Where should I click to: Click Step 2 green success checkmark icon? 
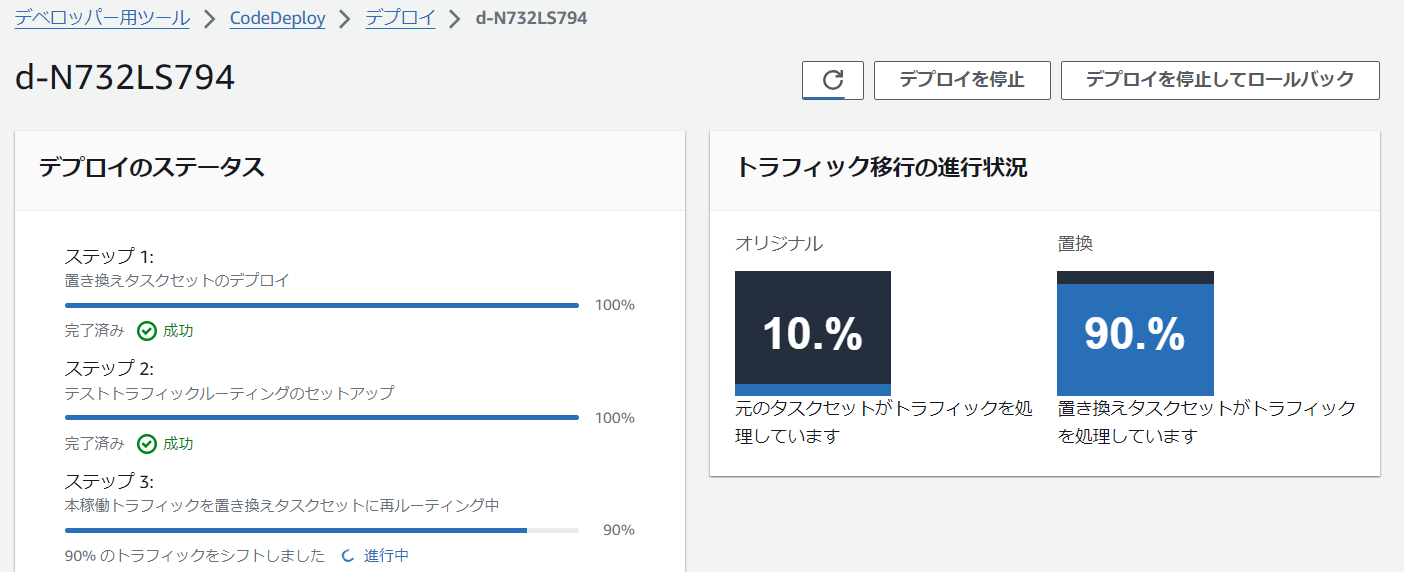(x=147, y=443)
